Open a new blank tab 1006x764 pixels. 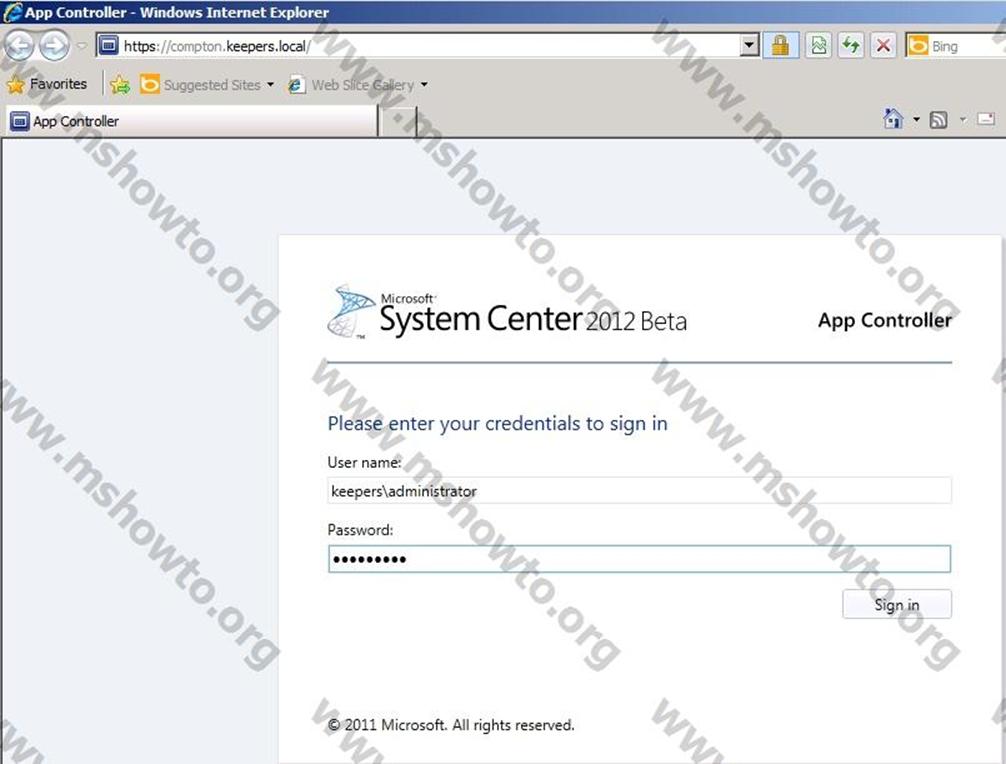pos(398,121)
